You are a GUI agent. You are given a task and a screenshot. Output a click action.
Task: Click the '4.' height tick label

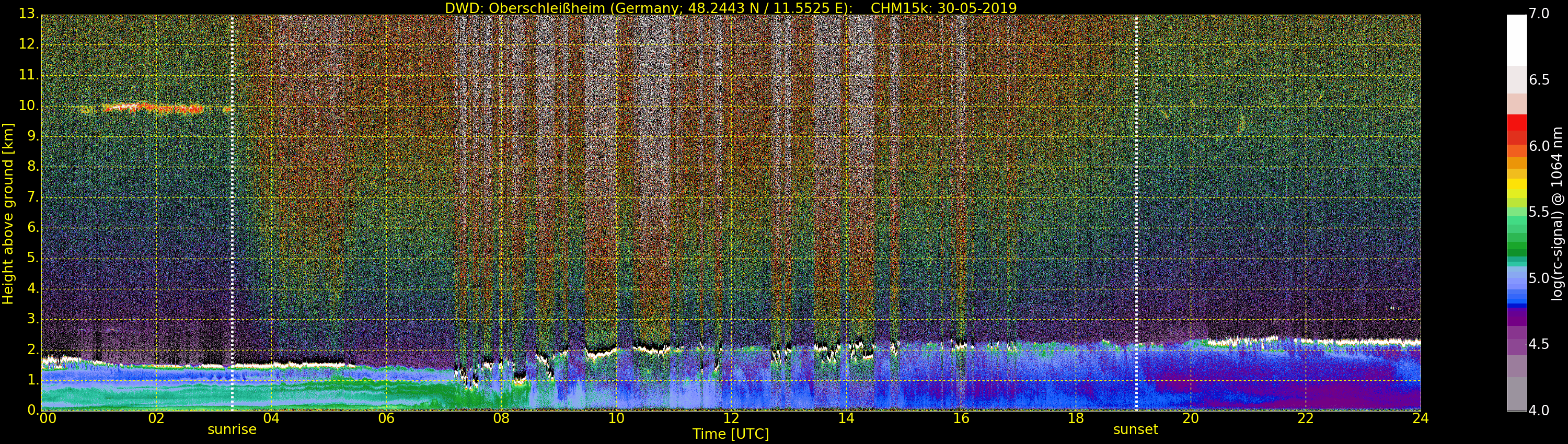pos(33,288)
